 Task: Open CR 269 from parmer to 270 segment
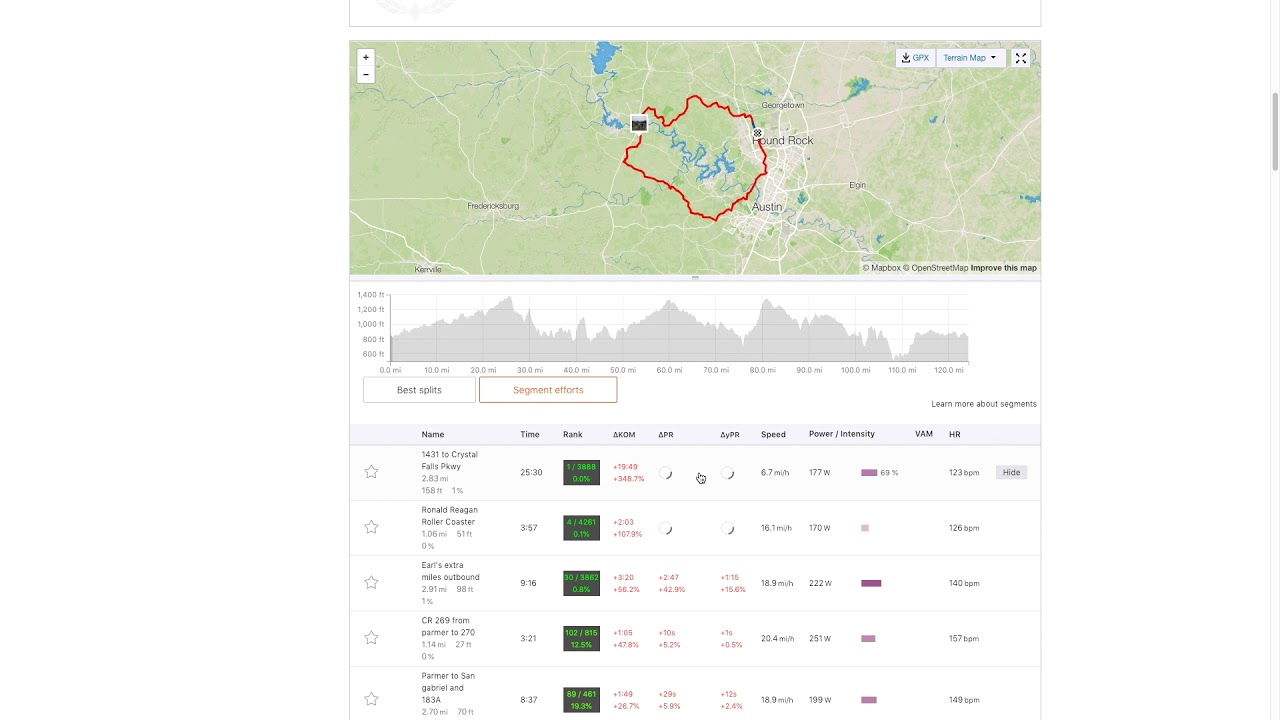[448, 627]
